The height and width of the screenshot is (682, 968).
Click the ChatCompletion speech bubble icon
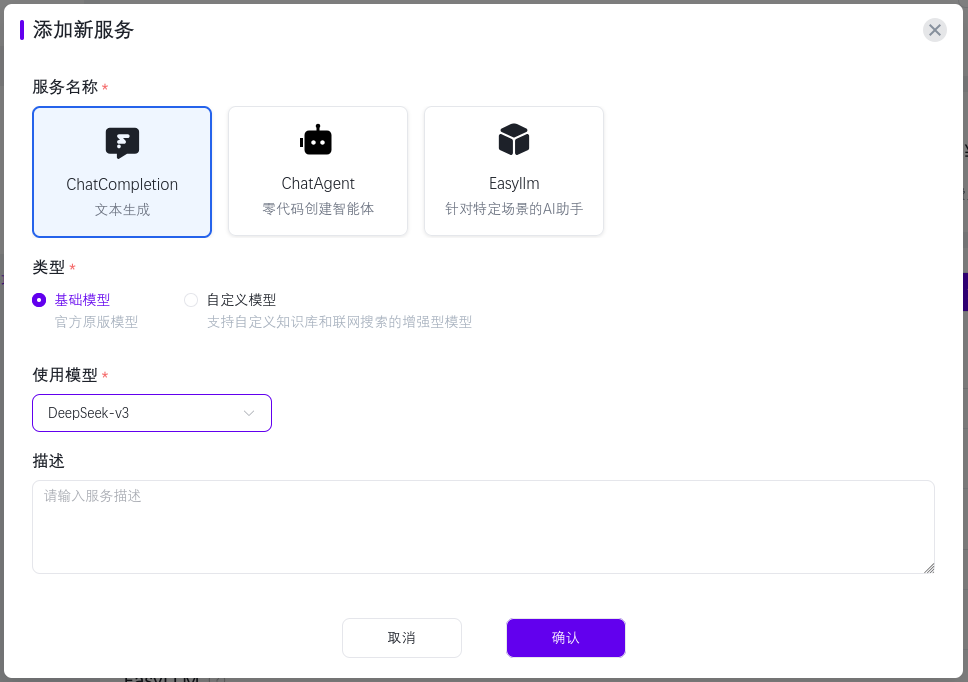[122, 143]
